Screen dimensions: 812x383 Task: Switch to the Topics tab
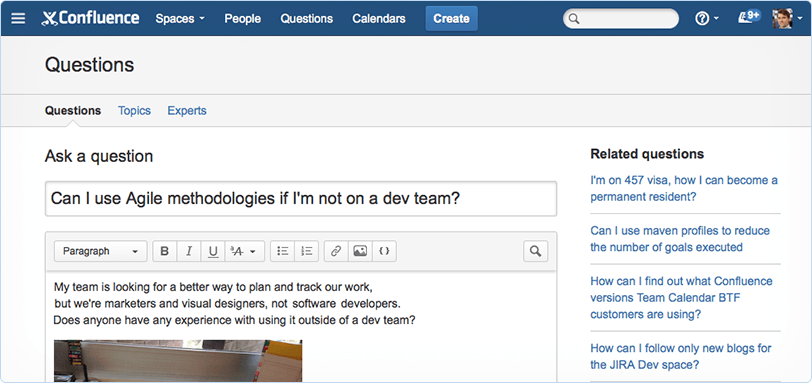click(134, 111)
